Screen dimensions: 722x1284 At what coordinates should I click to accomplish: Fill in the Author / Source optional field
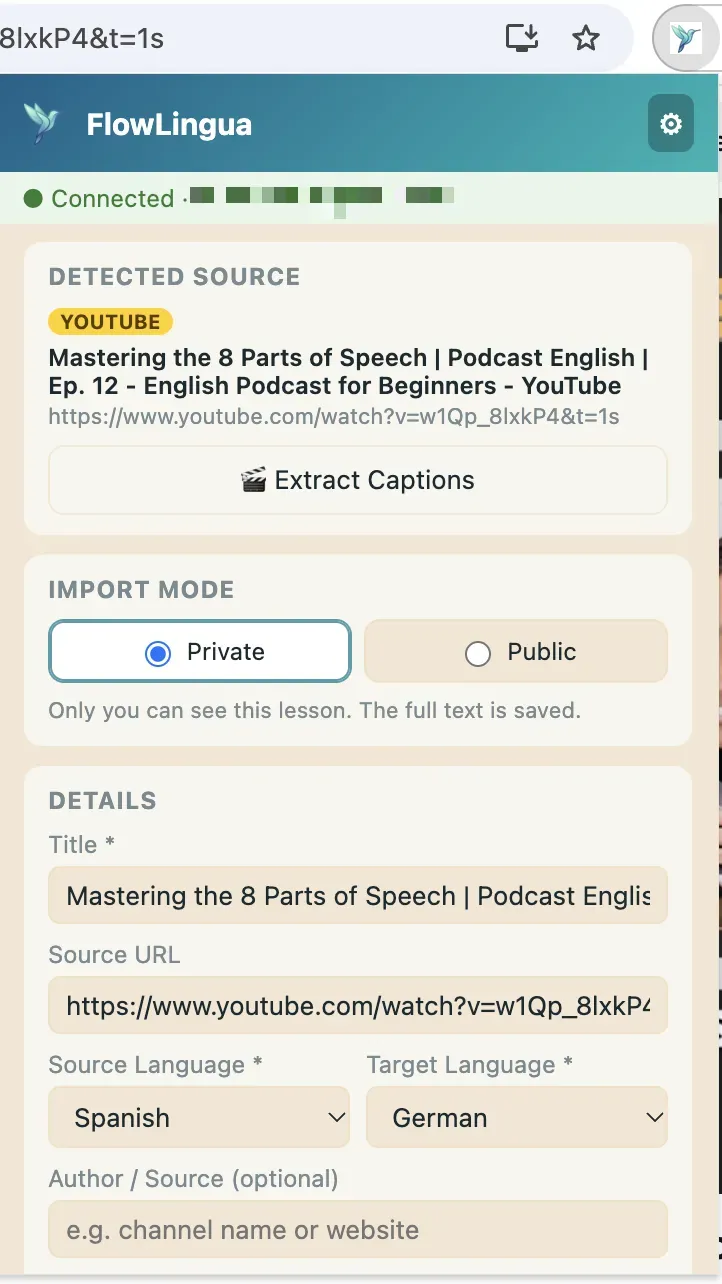click(x=358, y=1229)
